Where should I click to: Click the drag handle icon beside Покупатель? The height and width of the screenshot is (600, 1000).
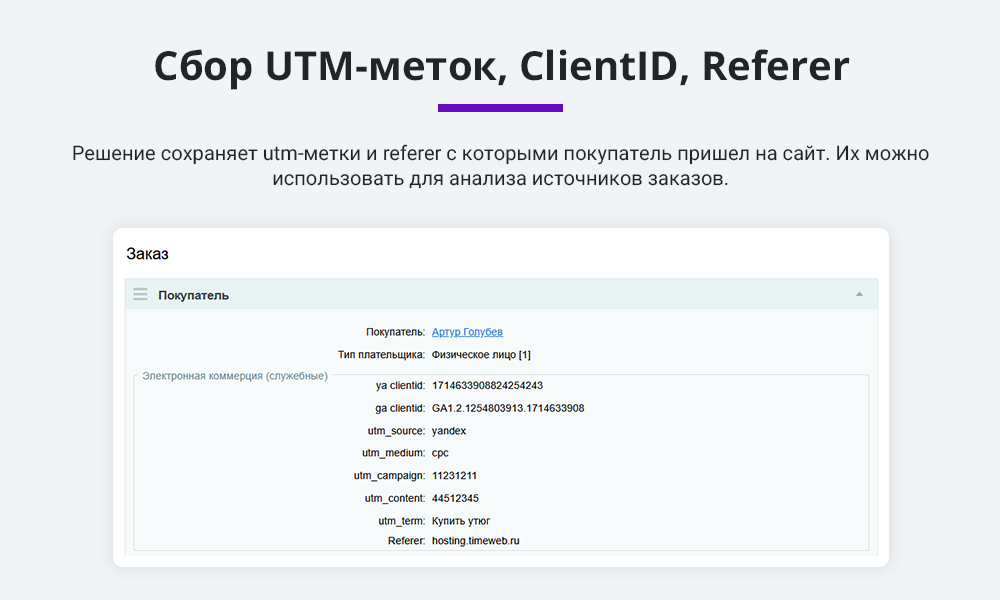[x=140, y=295]
